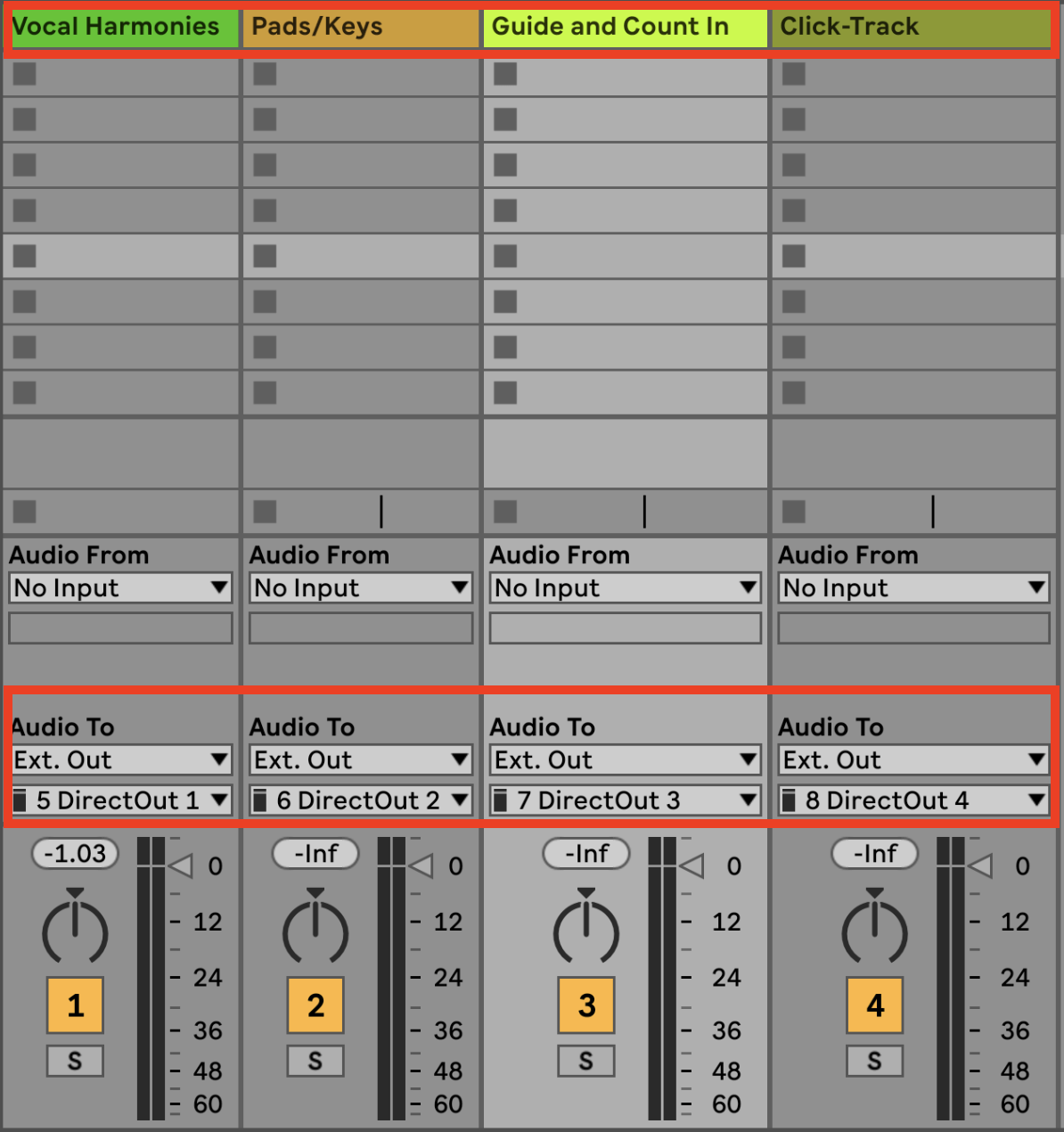Click empty input channel field under Guide and Count In
Viewport: 1064px width, 1132px height.
626,628
